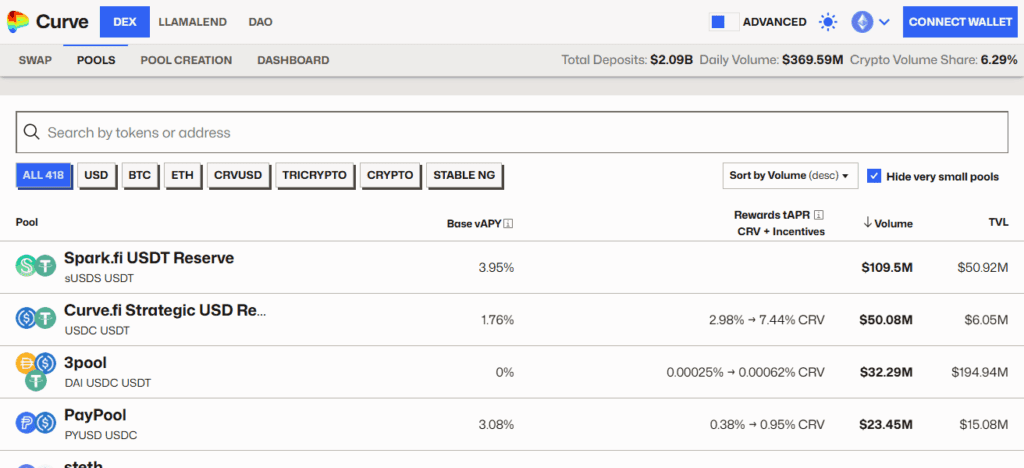Click Strategic USD Reserve USDT token icon
The width and height of the screenshot is (1024, 468).
coord(45,318)
